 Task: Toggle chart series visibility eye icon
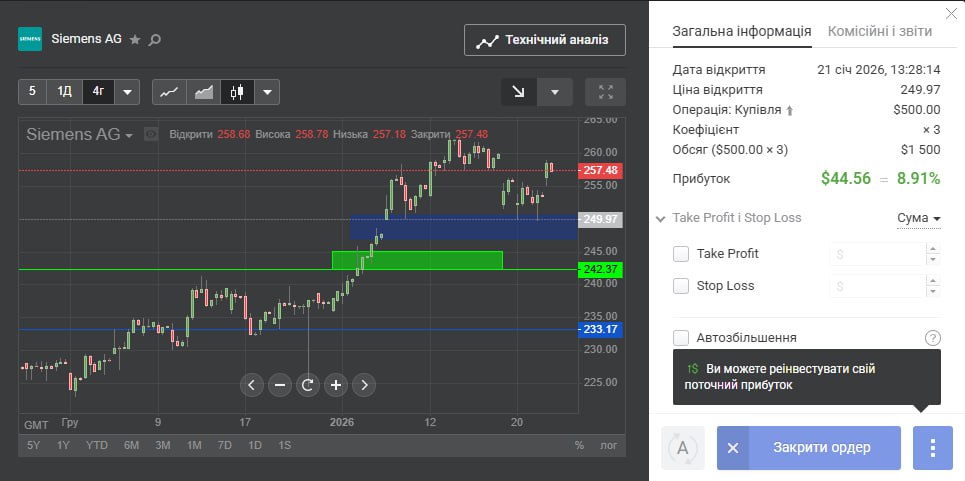[x=151, y=134]
